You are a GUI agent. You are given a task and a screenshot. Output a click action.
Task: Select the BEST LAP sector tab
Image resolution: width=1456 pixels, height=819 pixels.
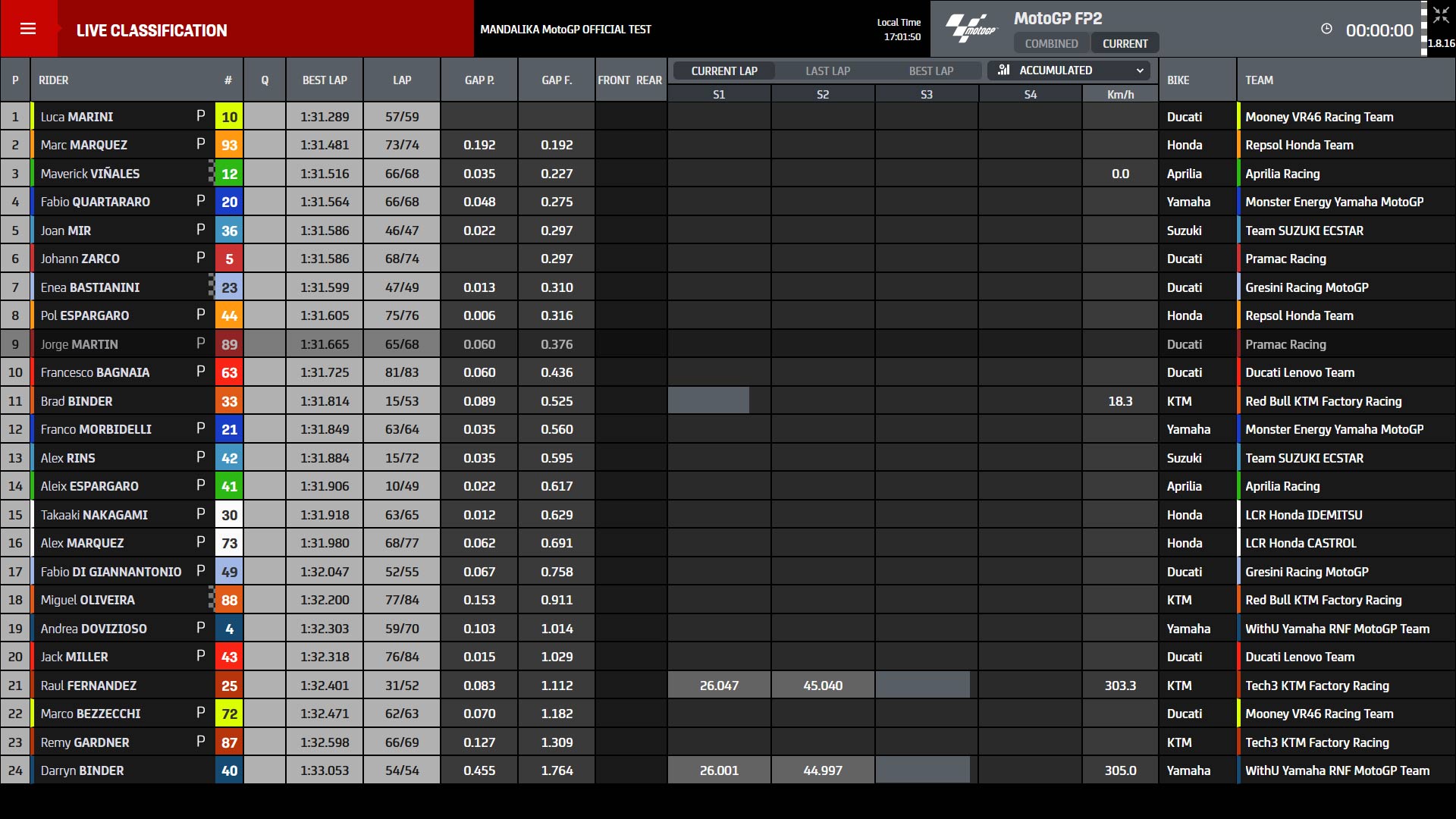point(931,71)
